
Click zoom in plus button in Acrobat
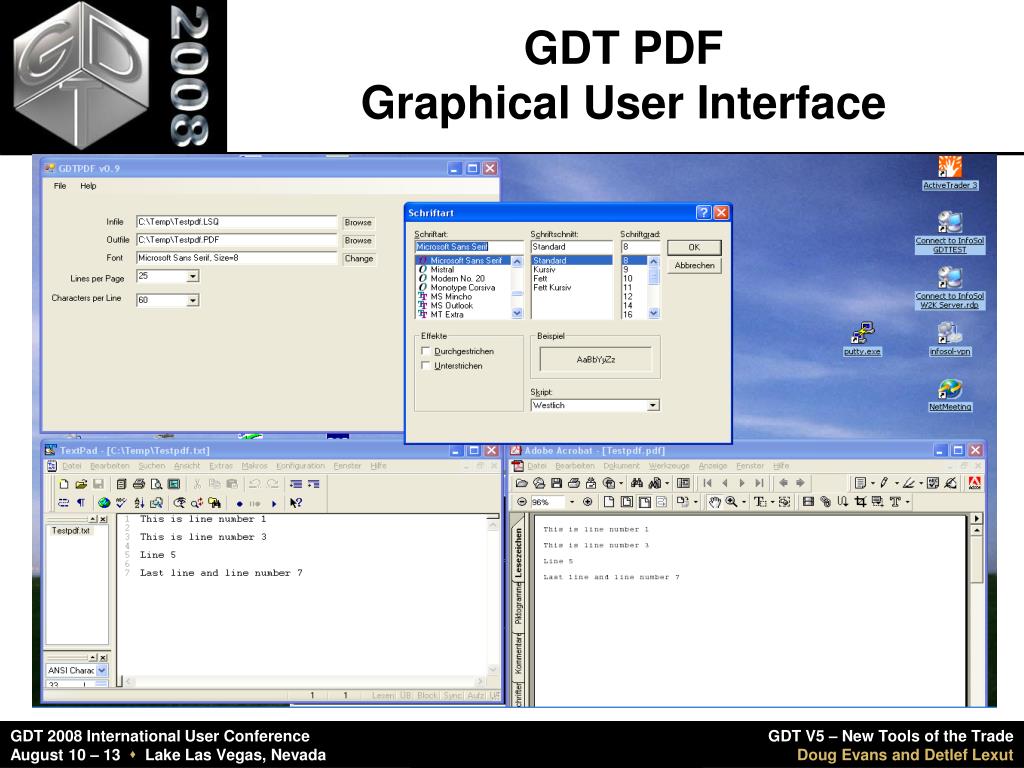587,502
